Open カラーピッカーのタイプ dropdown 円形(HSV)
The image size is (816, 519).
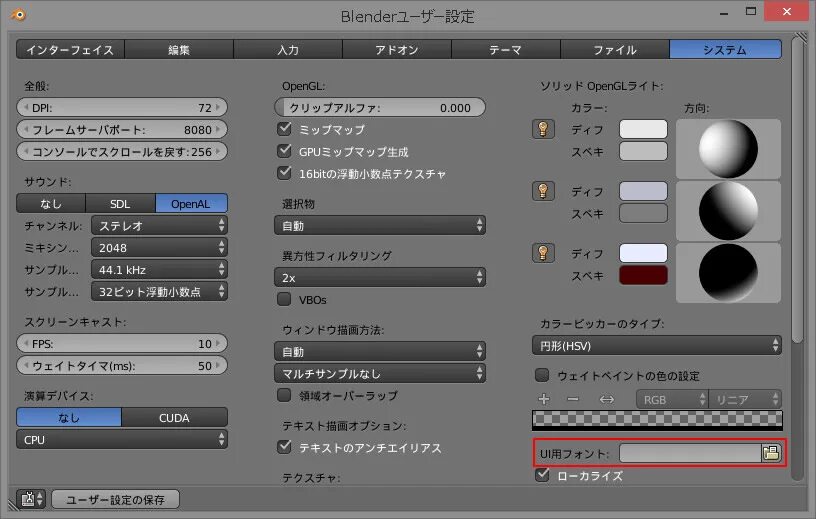click(x=657, y=346)
